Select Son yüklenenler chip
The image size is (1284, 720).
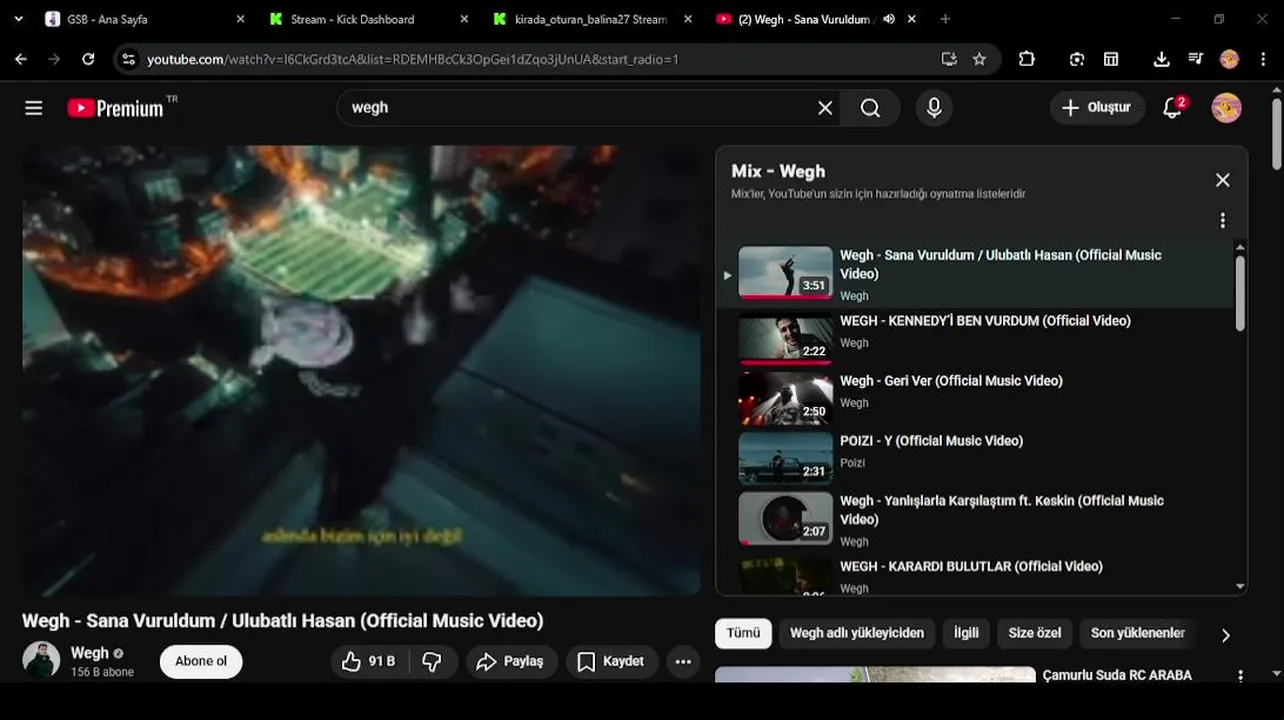(x=1137, y=633)
